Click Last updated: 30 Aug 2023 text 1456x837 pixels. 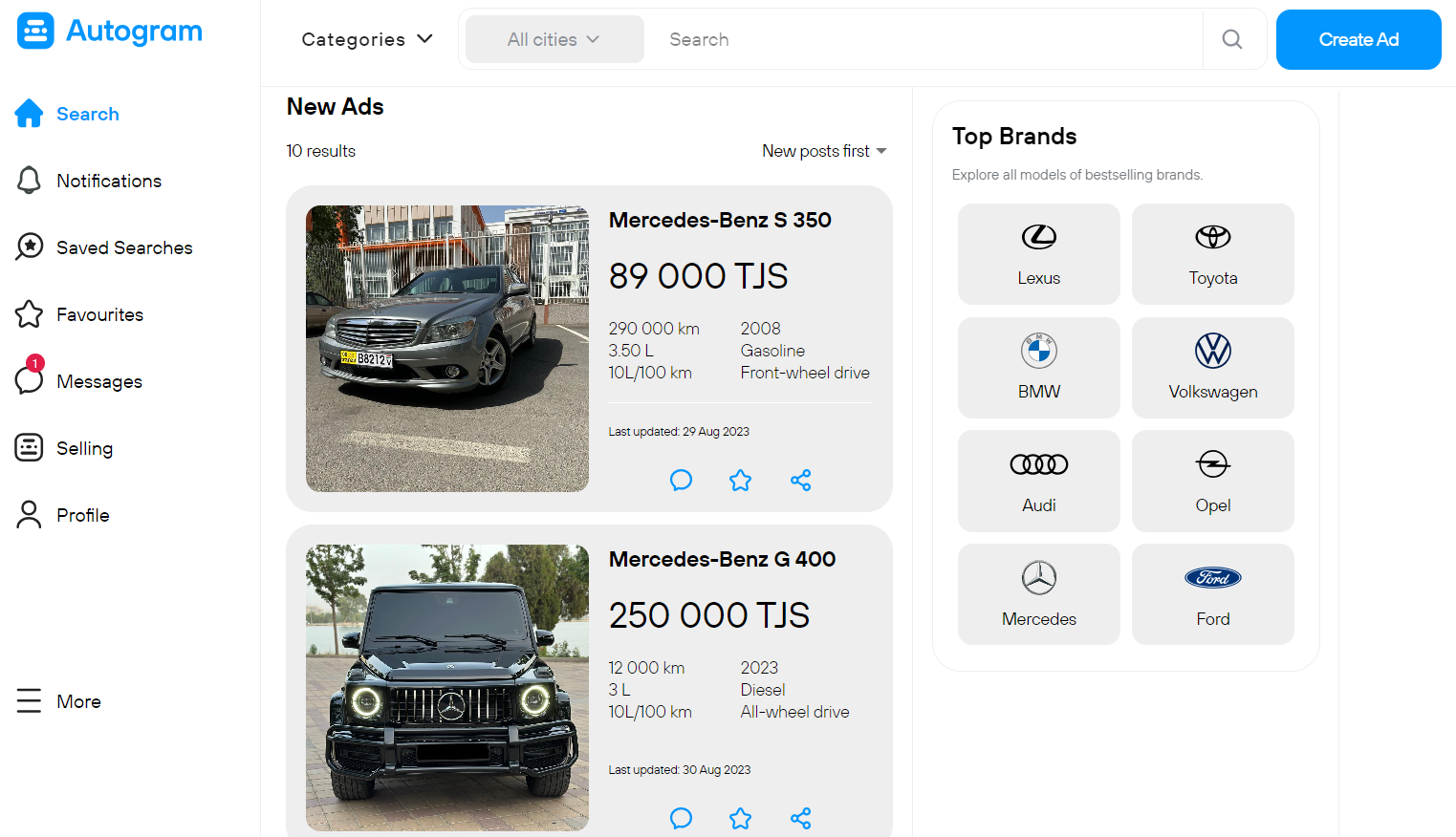click(x=680, y=770)
